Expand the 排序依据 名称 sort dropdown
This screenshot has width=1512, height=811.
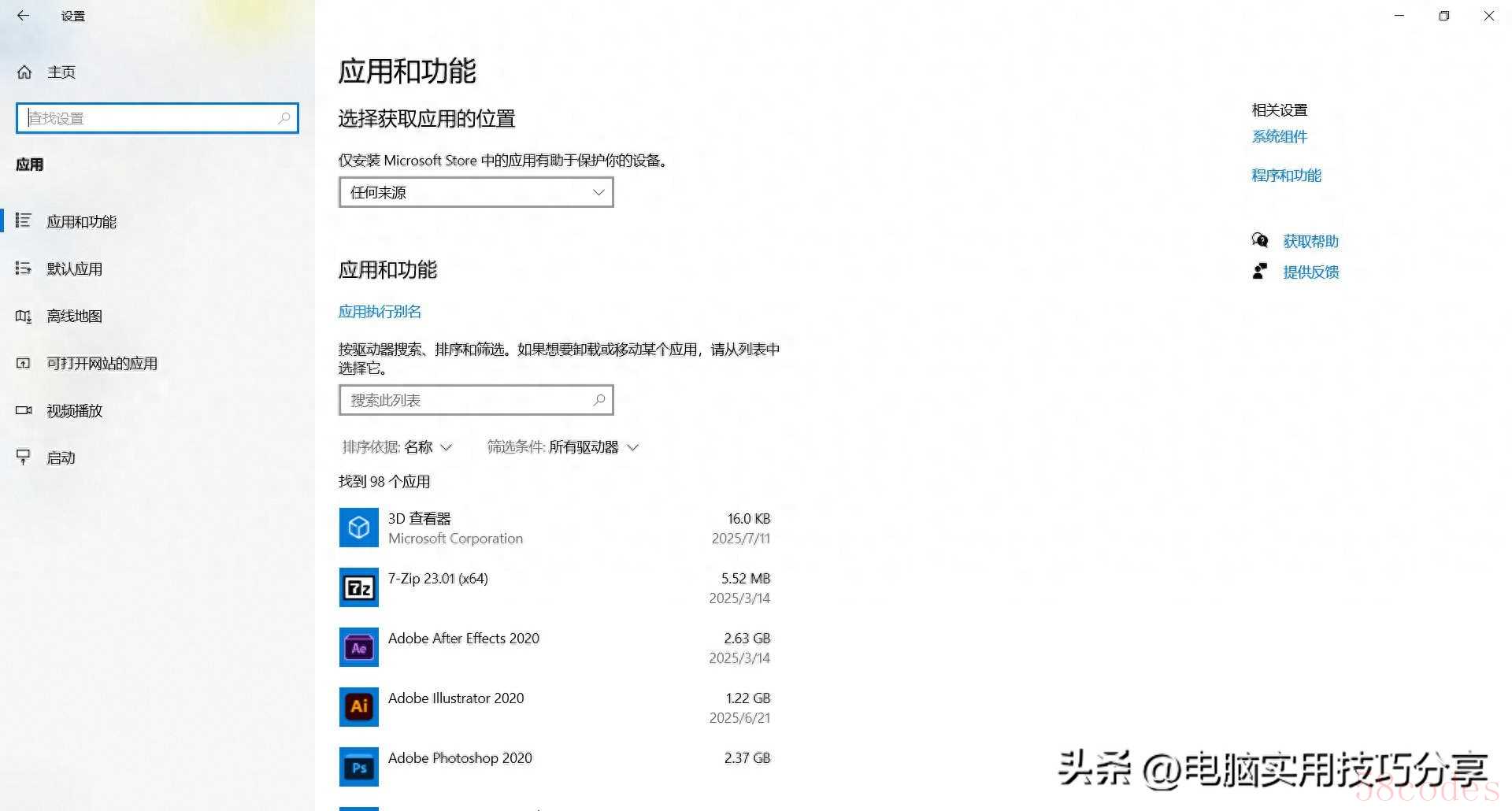click(398, 447)
